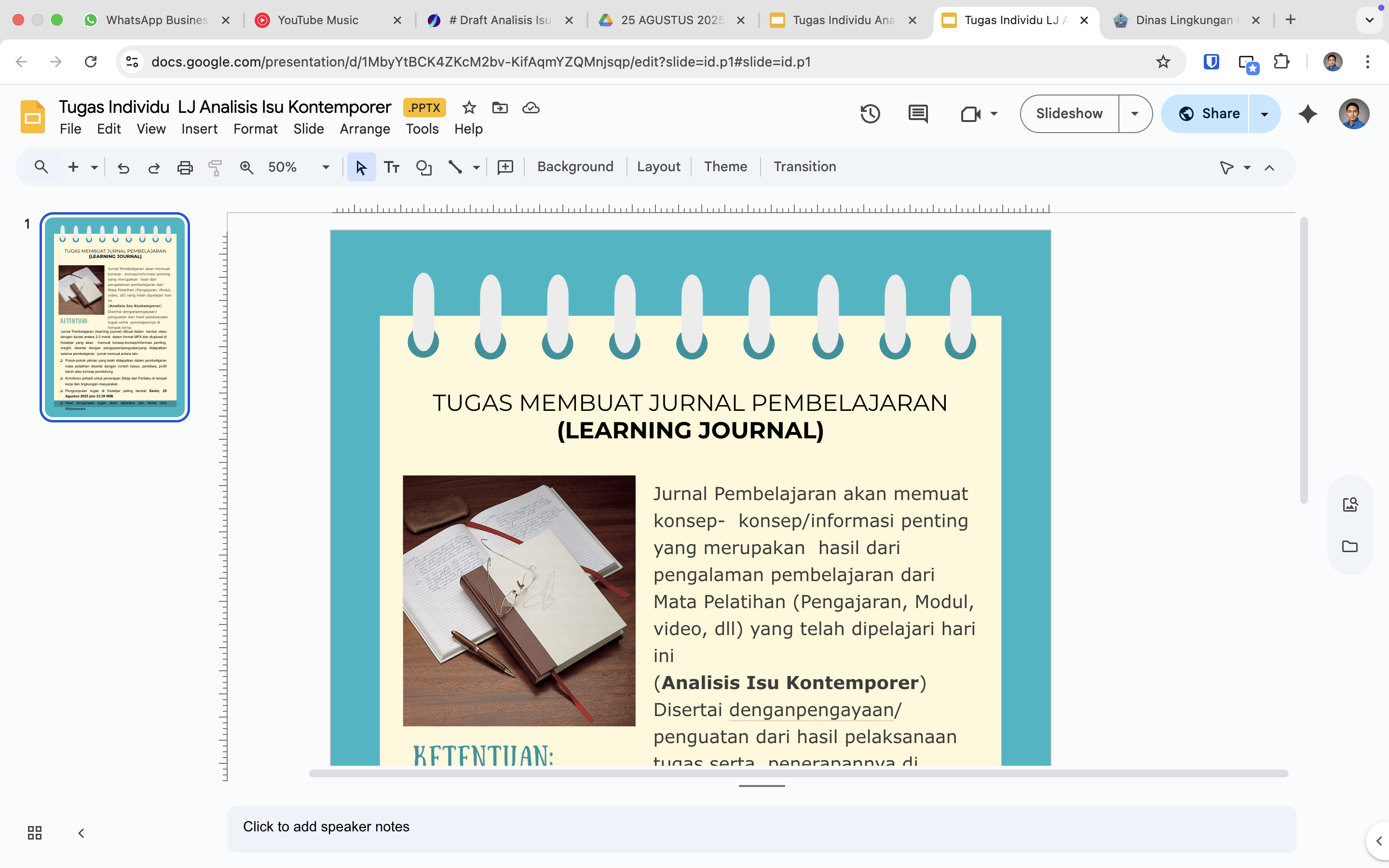The height and width of the screenshot is (868, 1389).
Task: Open the comments panel icon
Action: (918, 114)
